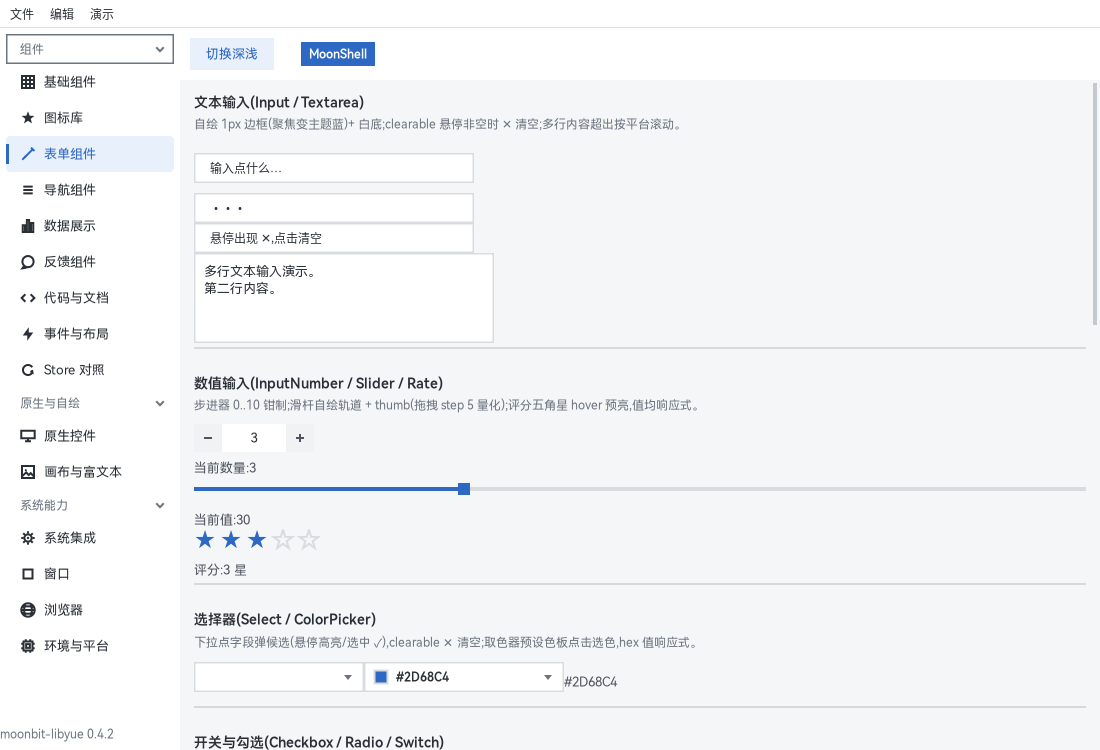This screenshot has width=1100, height=750.
Task: Decrease the number with the minus button
Action: coord(208,438)
